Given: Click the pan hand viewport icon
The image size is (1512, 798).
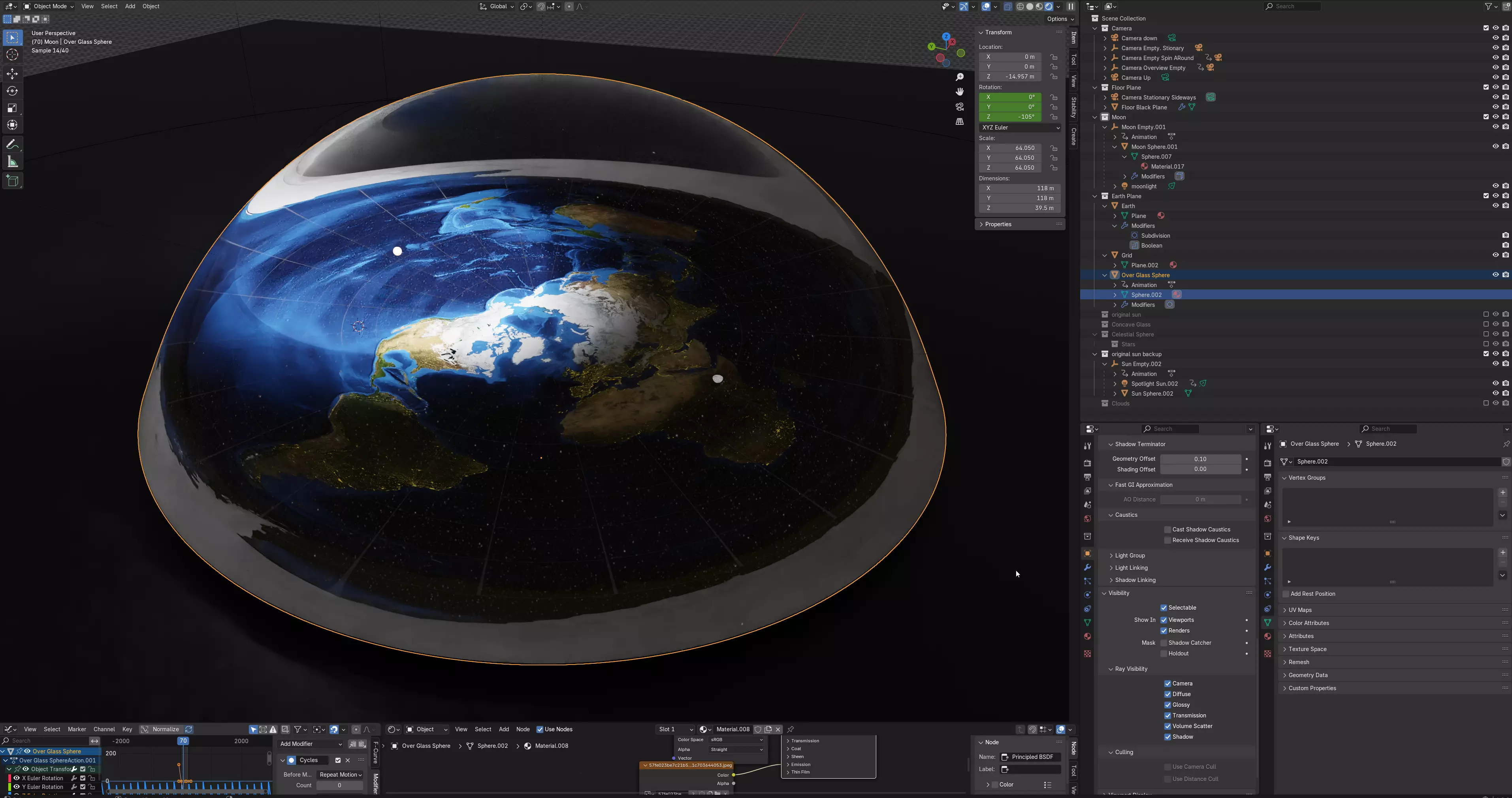Looking at the screenshot, I should 960,92.
